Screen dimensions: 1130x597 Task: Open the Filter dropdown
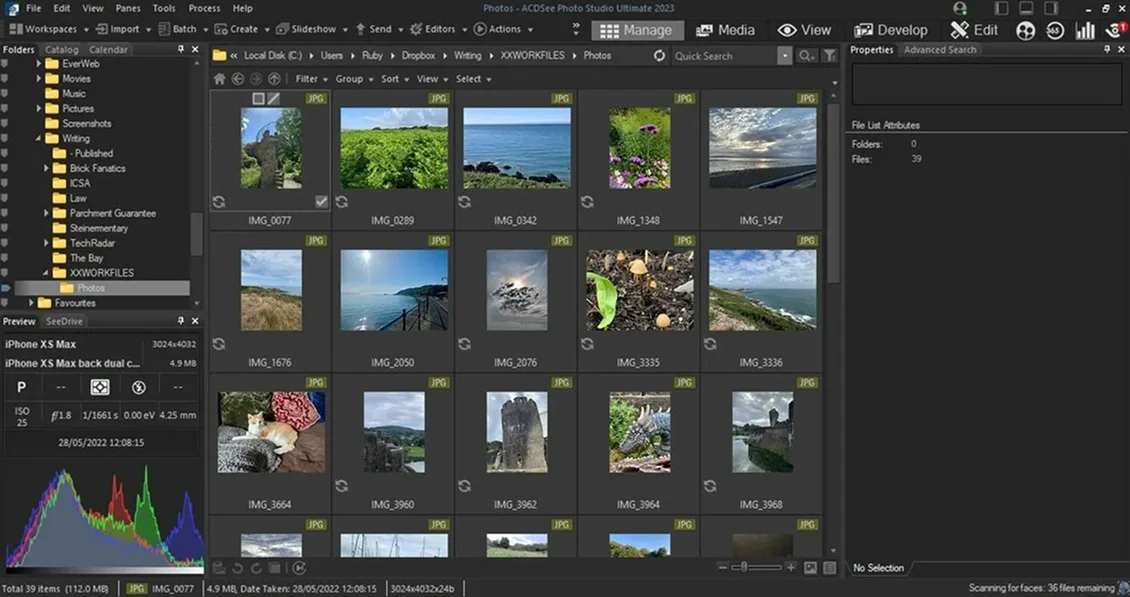[310, 79]
